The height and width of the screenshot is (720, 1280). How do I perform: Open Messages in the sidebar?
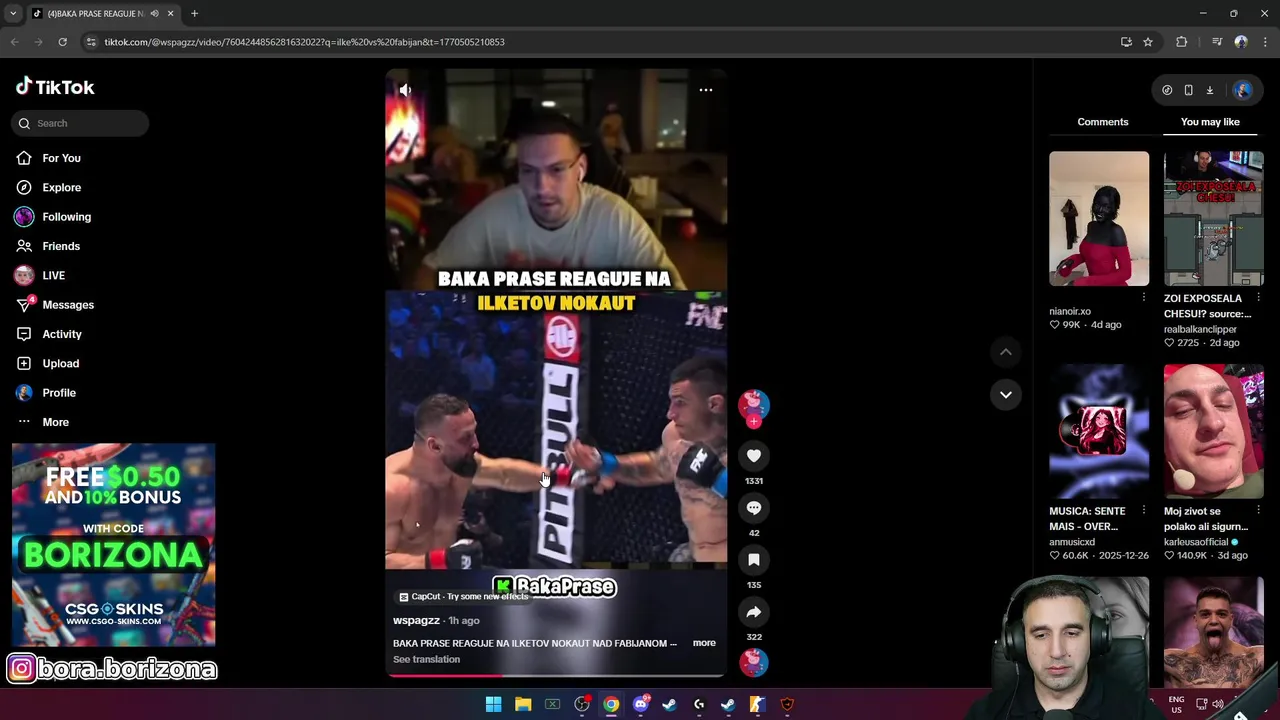[68, 305]
